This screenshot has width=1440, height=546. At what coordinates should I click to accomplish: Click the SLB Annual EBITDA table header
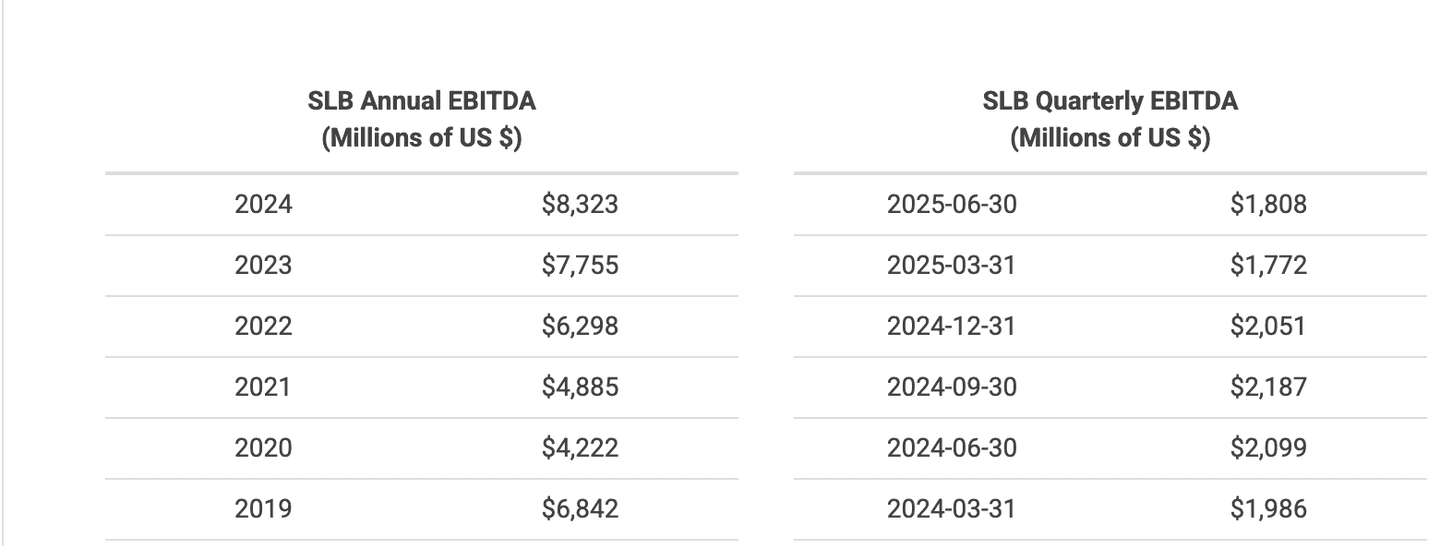click(x=421, y=119)
